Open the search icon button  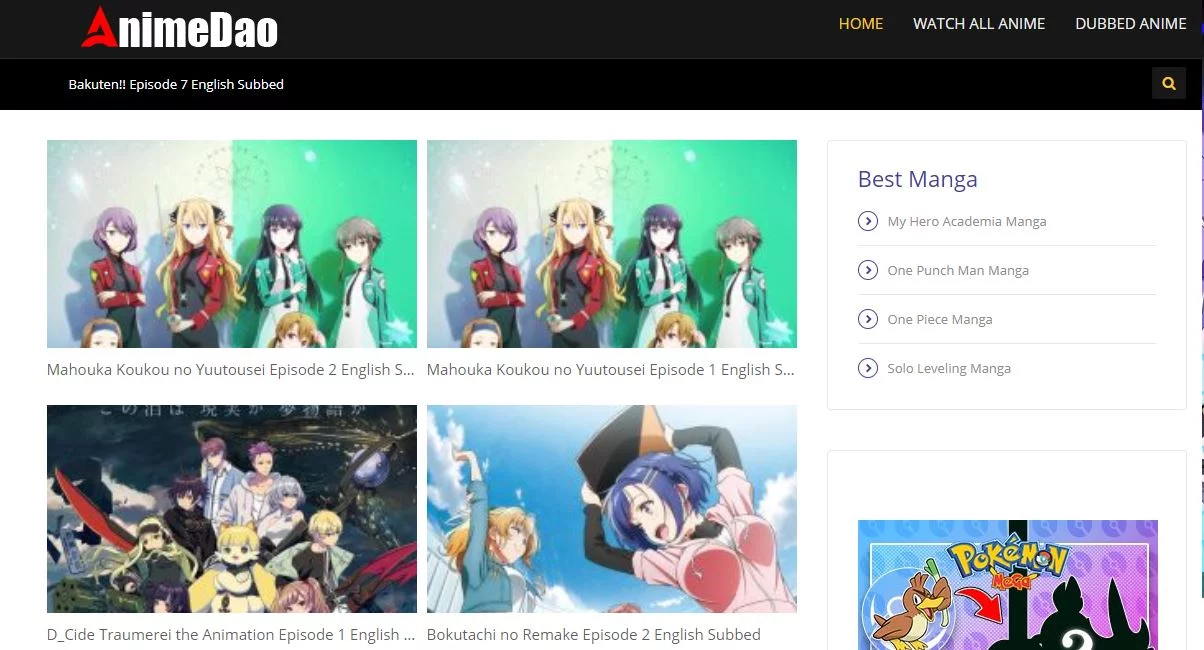click(1169, 84)
